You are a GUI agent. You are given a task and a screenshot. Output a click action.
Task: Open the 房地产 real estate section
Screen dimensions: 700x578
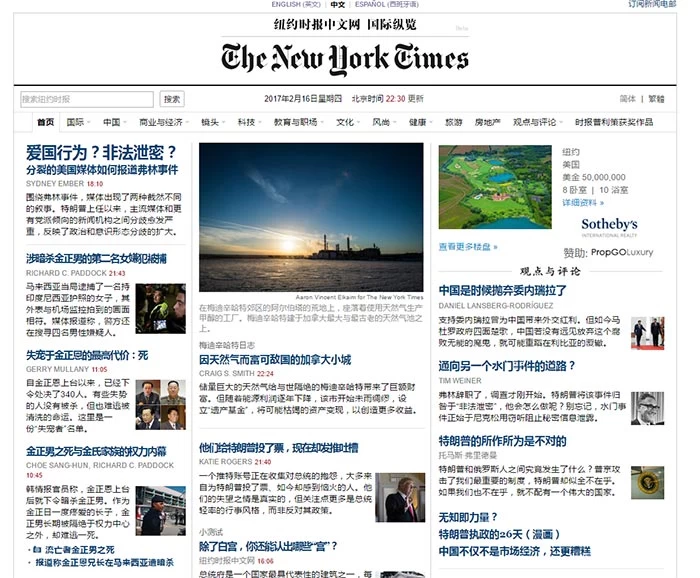[488, 122]
